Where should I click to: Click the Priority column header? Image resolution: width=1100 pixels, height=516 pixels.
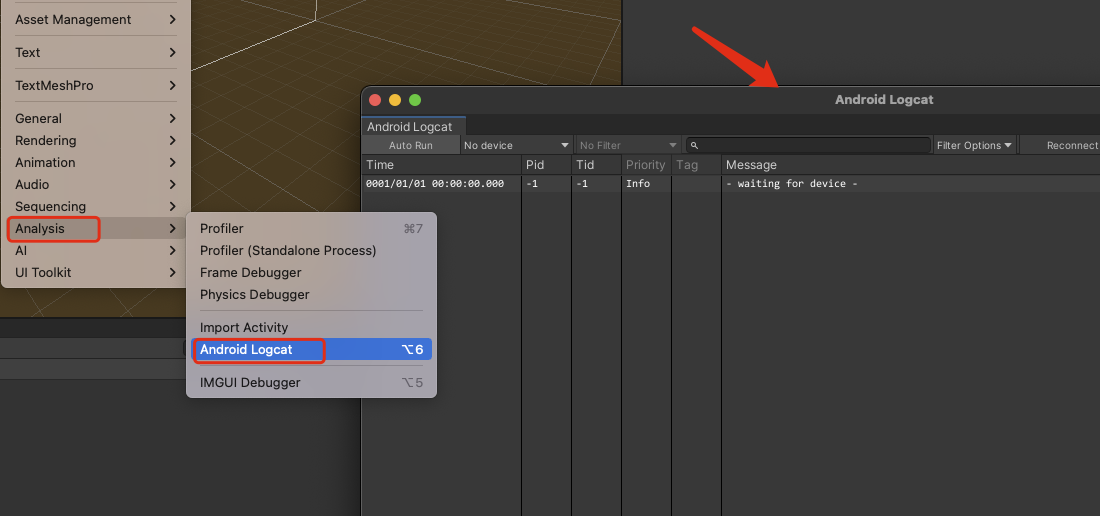[x=647, y=165]
